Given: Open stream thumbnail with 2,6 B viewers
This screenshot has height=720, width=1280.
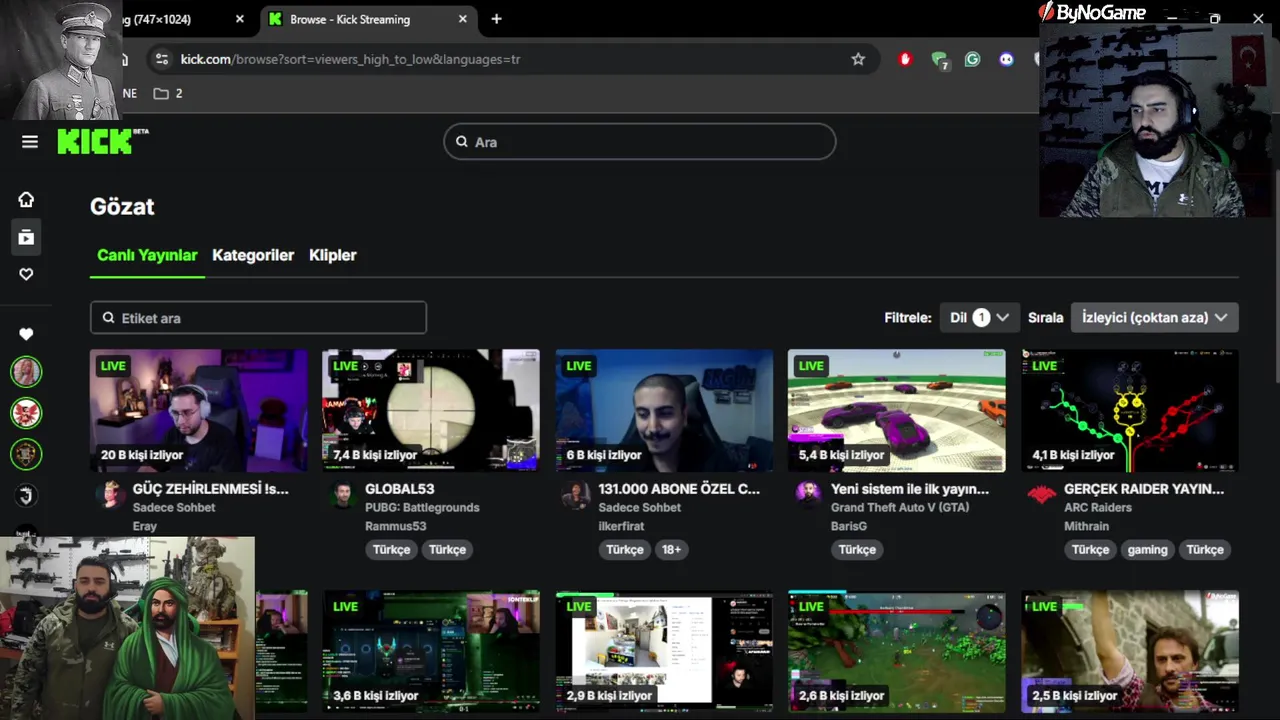Looking at the screenshot, I should click(x=897, y=651).
